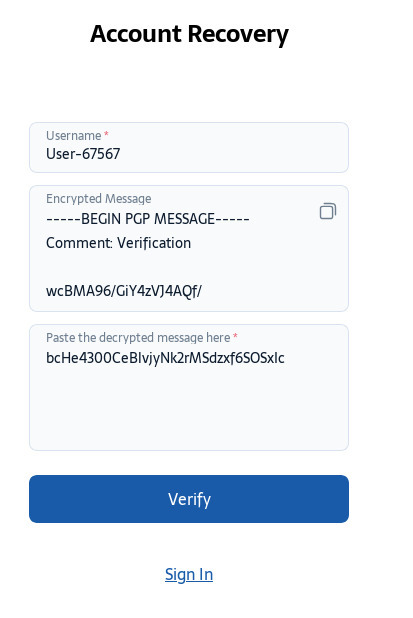Click empty space right of User-67567
This screenshot has height=618, width=413.
pos(233,154)
